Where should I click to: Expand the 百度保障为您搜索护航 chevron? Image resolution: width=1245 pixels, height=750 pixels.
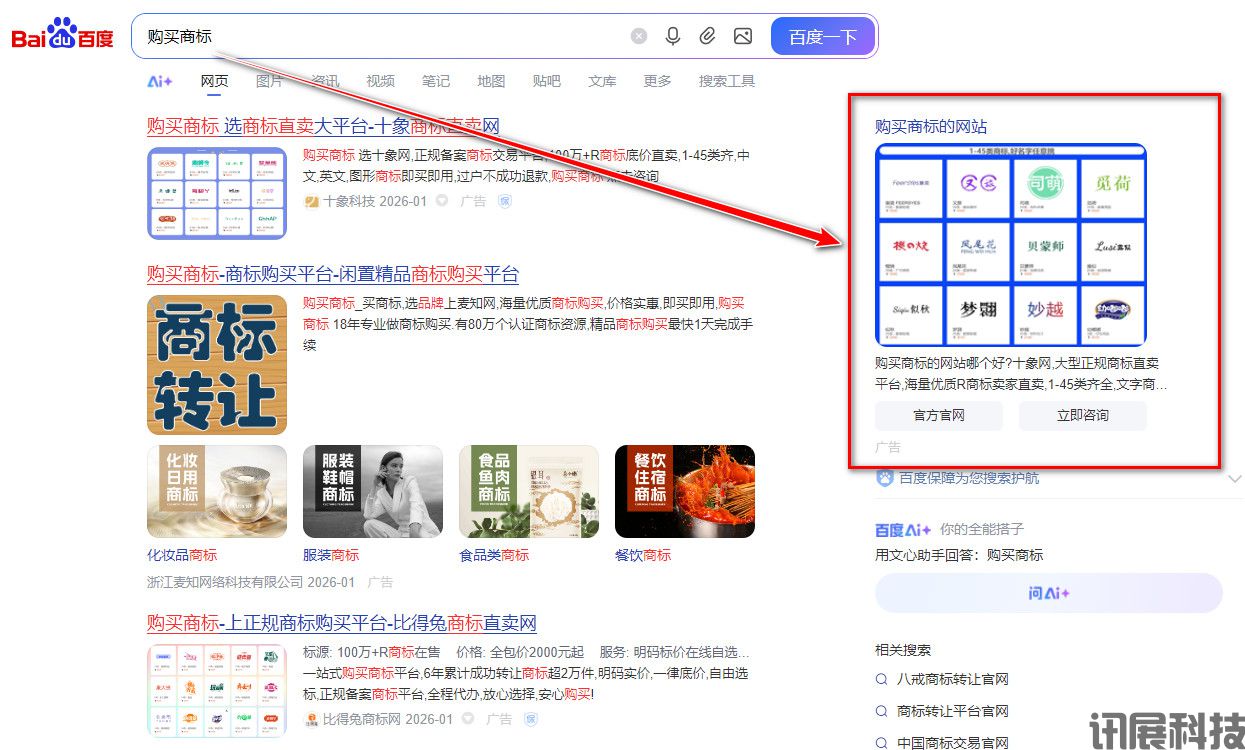(x=1235, y=478)
